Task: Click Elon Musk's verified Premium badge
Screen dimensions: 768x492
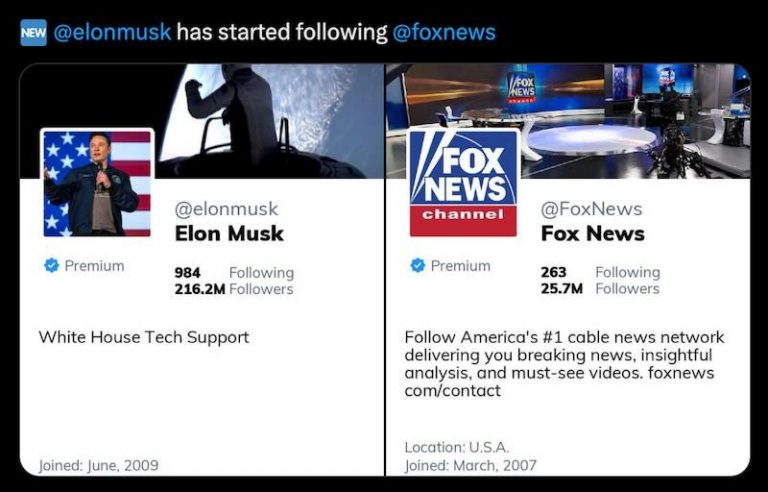Action: pos(52,266)
